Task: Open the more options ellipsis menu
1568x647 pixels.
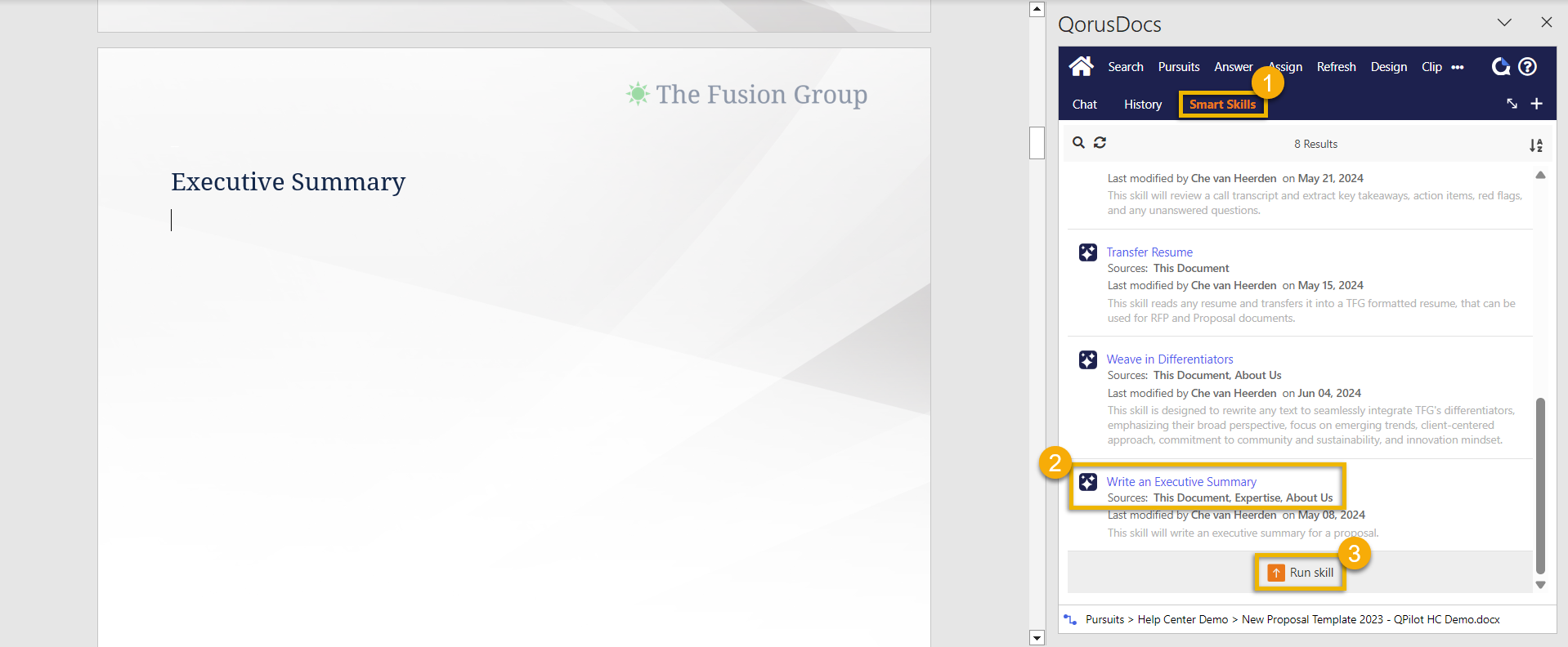Action: click(1458, 67)
